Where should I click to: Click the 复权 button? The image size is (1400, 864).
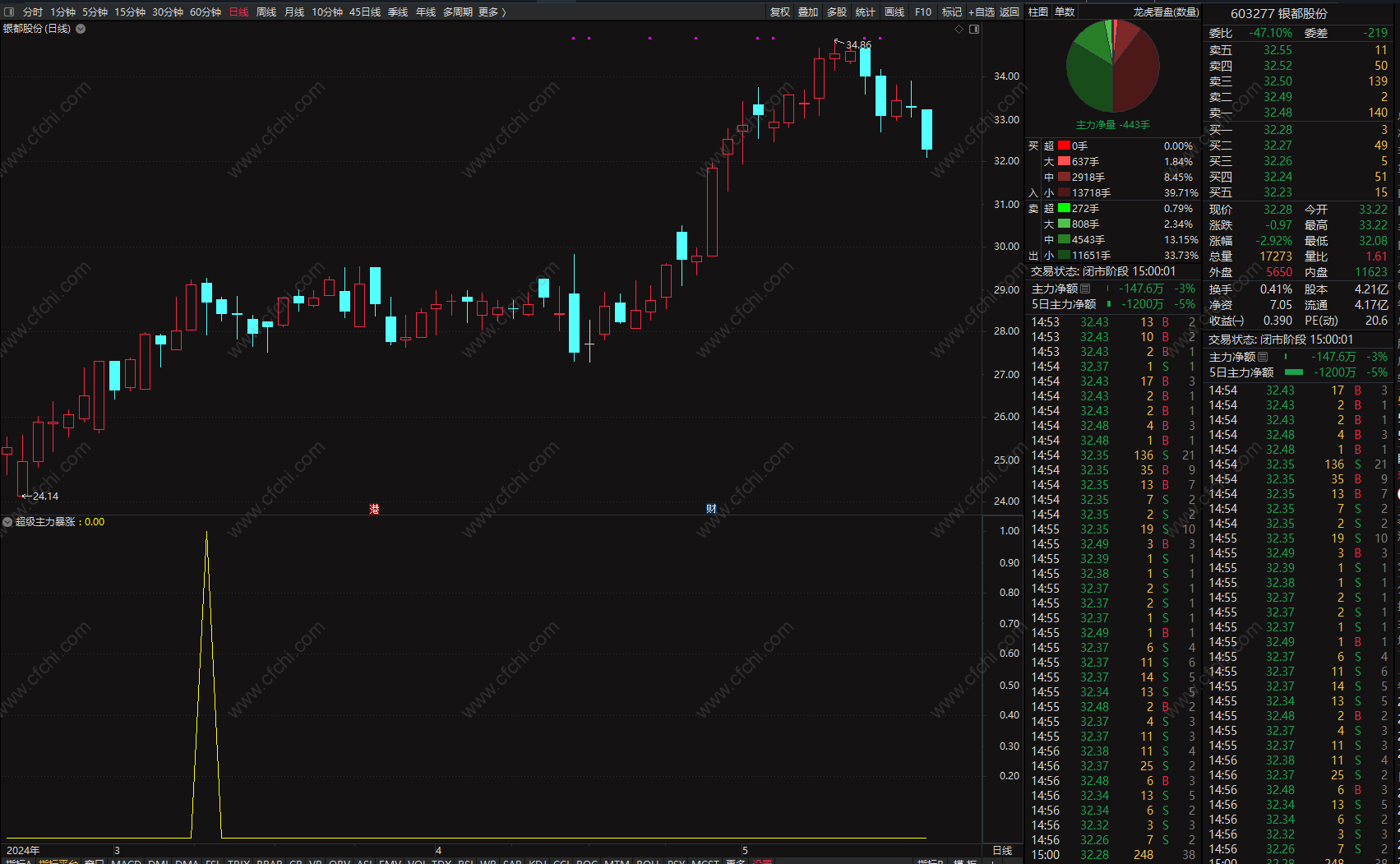pyautogui.click(x=780, y=12)
